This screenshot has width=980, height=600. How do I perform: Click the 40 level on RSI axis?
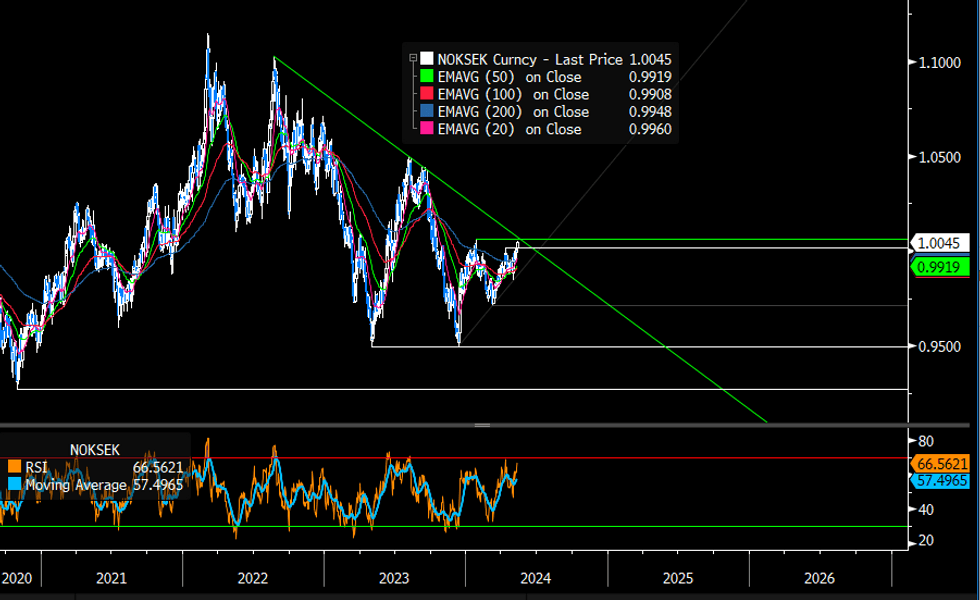926,510
